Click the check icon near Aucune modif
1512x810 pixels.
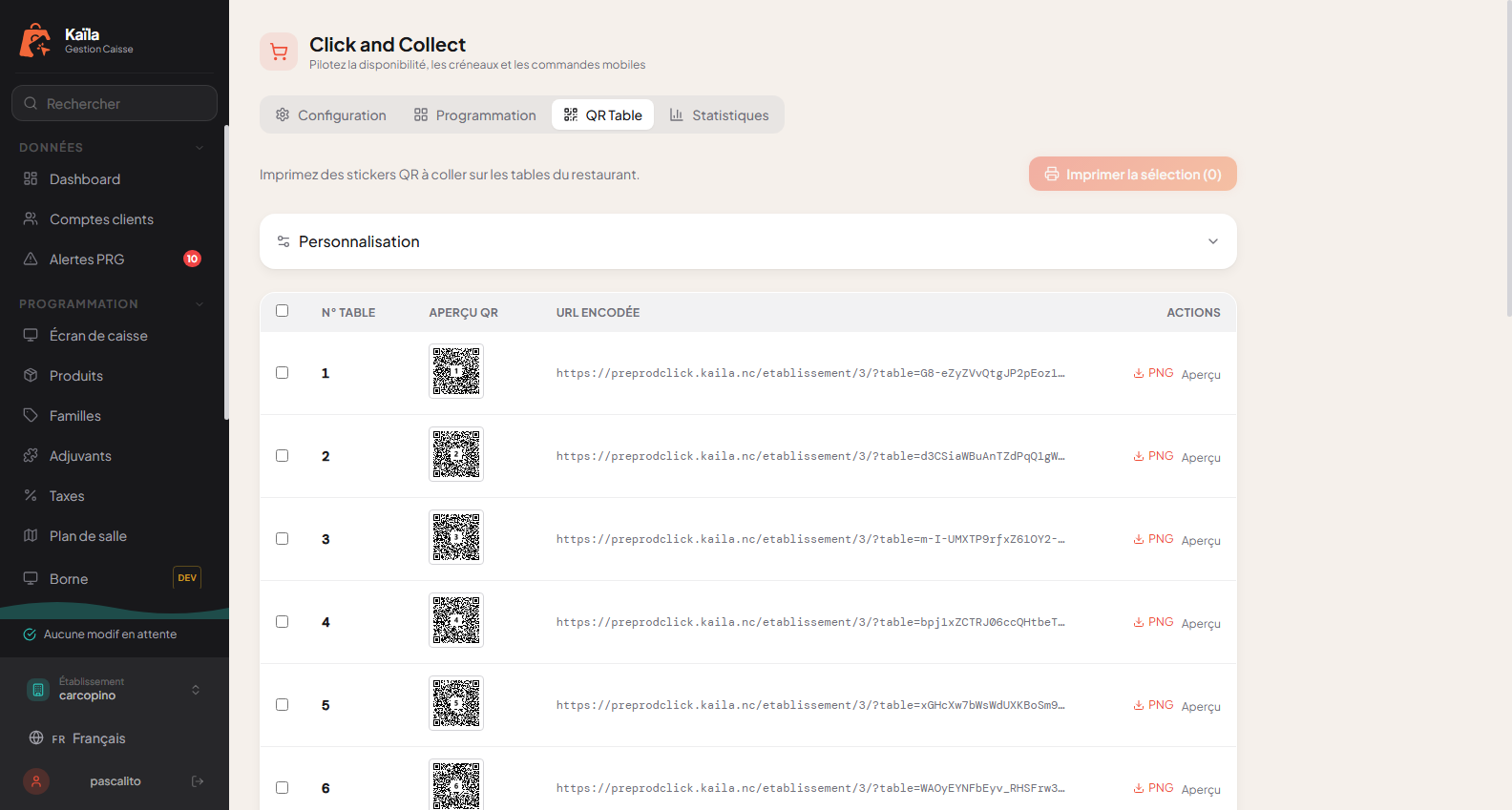click(30, 634)
